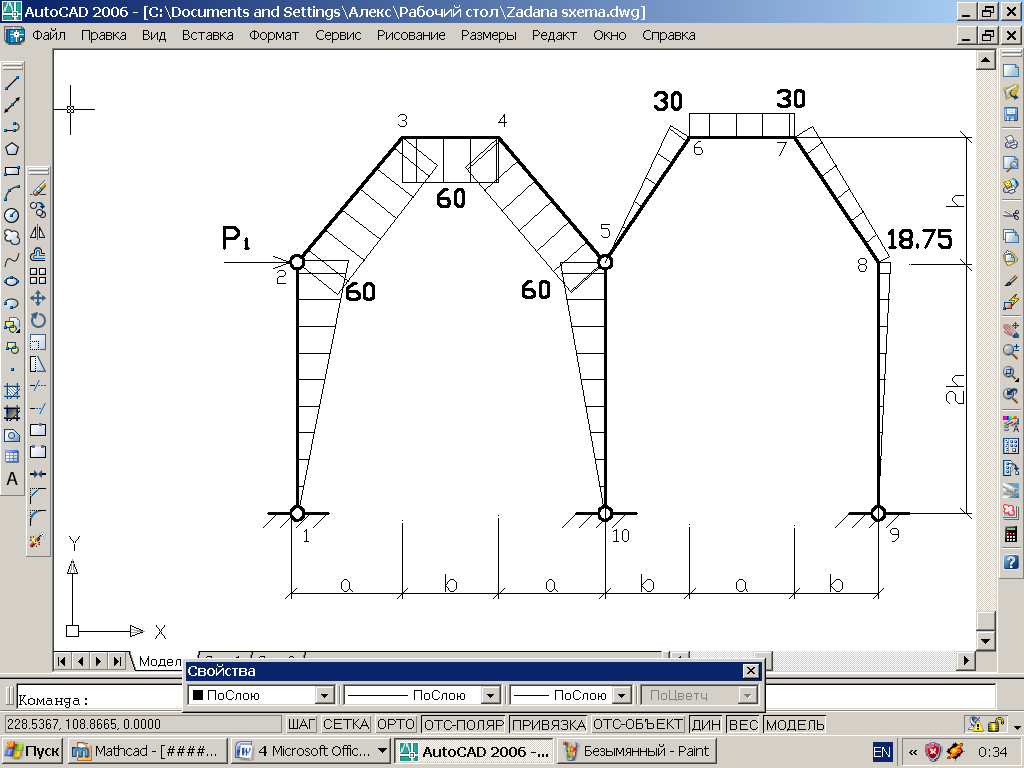This screenshot has width=1024, height=768.
Task: Toggle ШАГ snap mode
Action: tap(302, 724)
